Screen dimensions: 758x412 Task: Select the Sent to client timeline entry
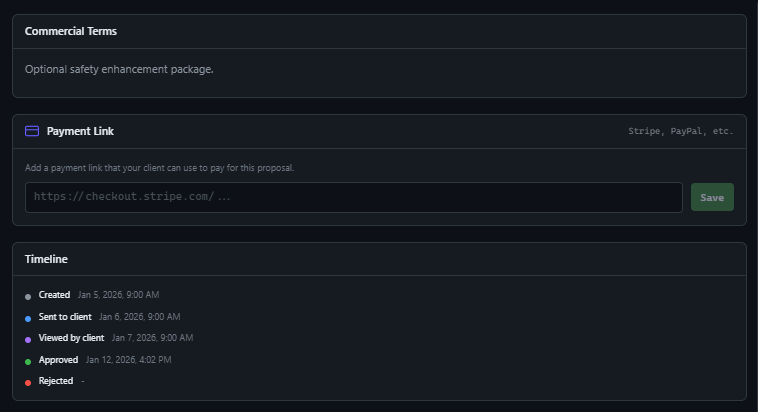pyautogui.click(x=65, y=317)
